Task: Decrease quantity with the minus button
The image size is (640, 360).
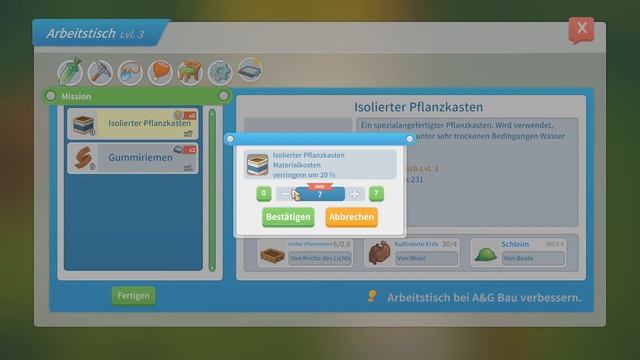Action: [285, 194]
